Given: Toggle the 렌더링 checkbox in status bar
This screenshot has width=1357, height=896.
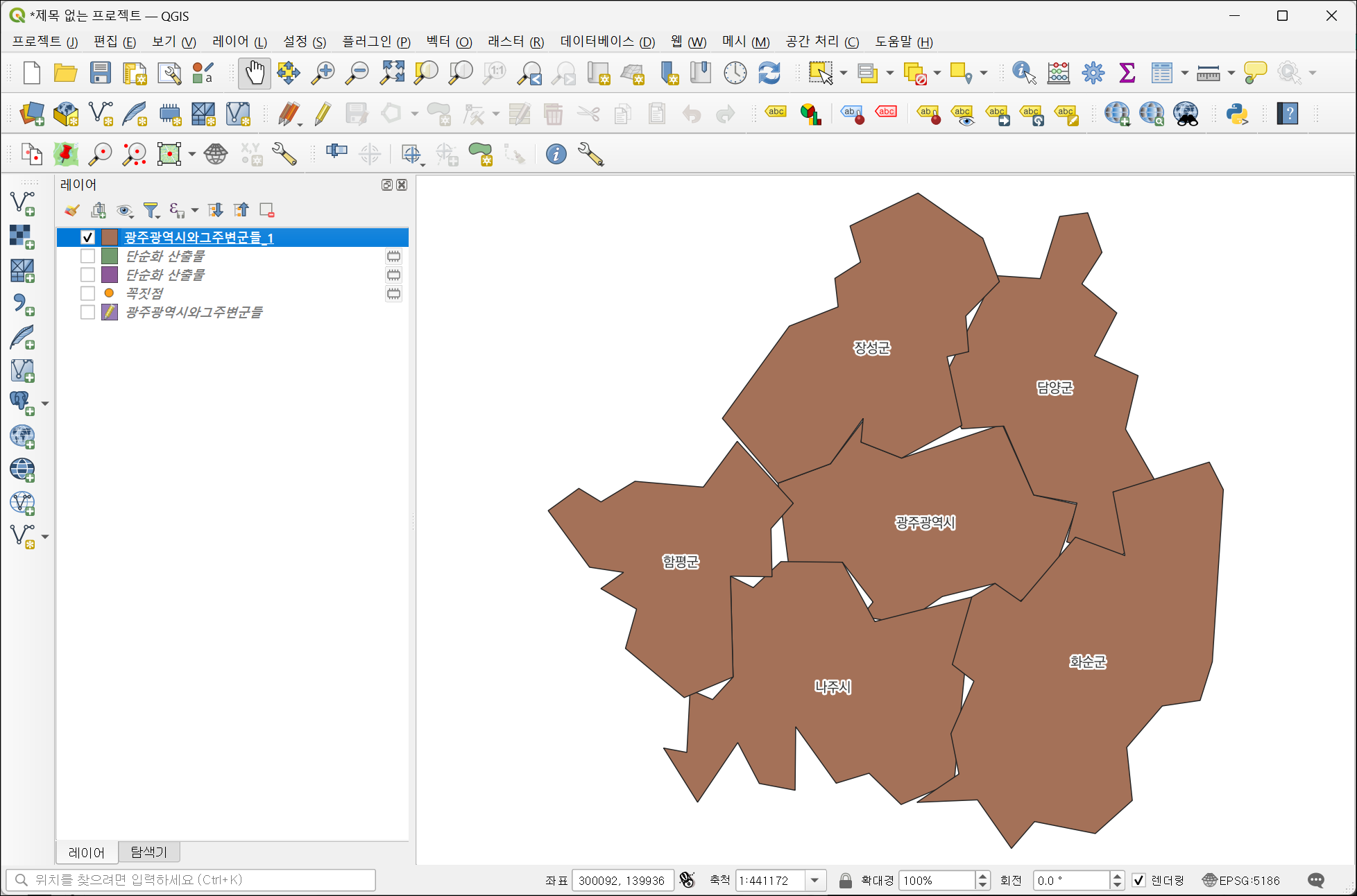Looking at the screenshot, I should pos(1138,880).
